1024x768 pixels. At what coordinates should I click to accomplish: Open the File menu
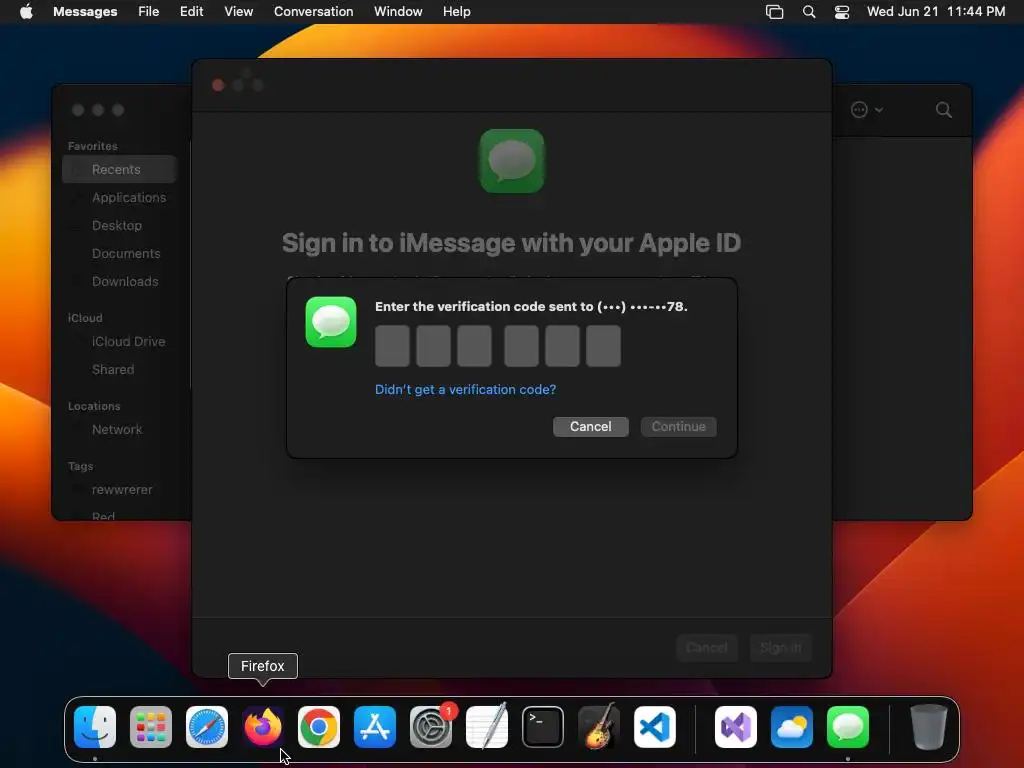click(148, 12)
